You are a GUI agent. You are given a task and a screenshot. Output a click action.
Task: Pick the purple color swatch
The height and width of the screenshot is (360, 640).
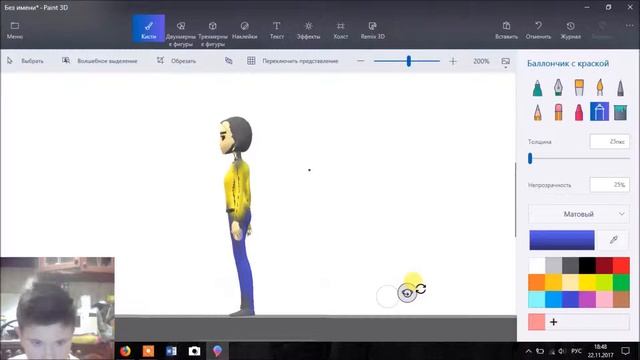coord(587,300)
